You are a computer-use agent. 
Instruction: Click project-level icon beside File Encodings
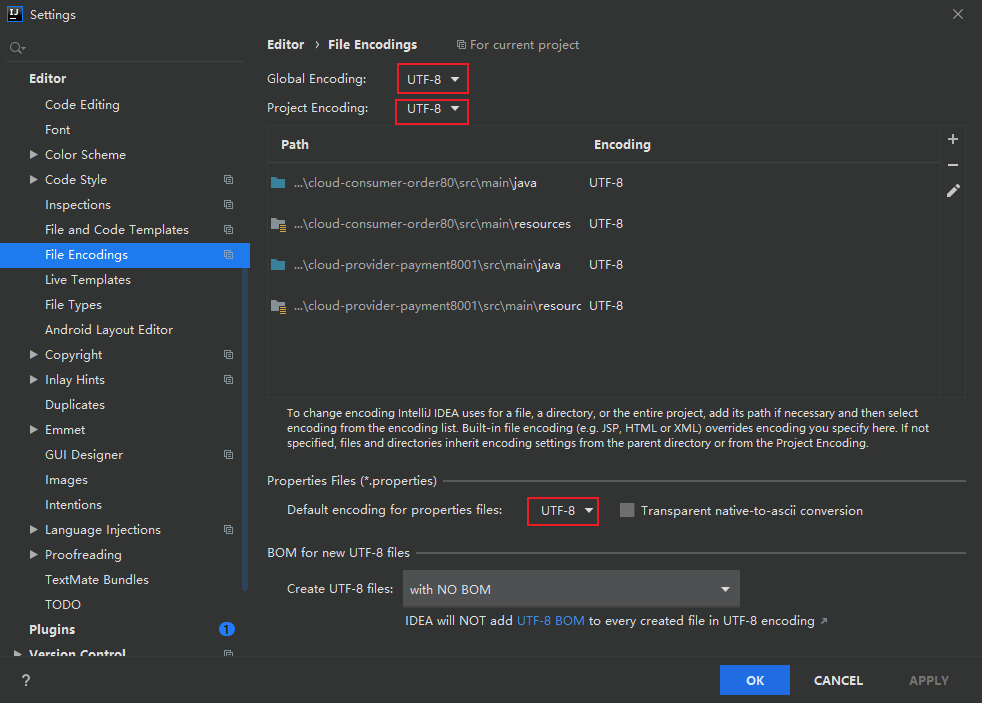click(x=229, y=255)
